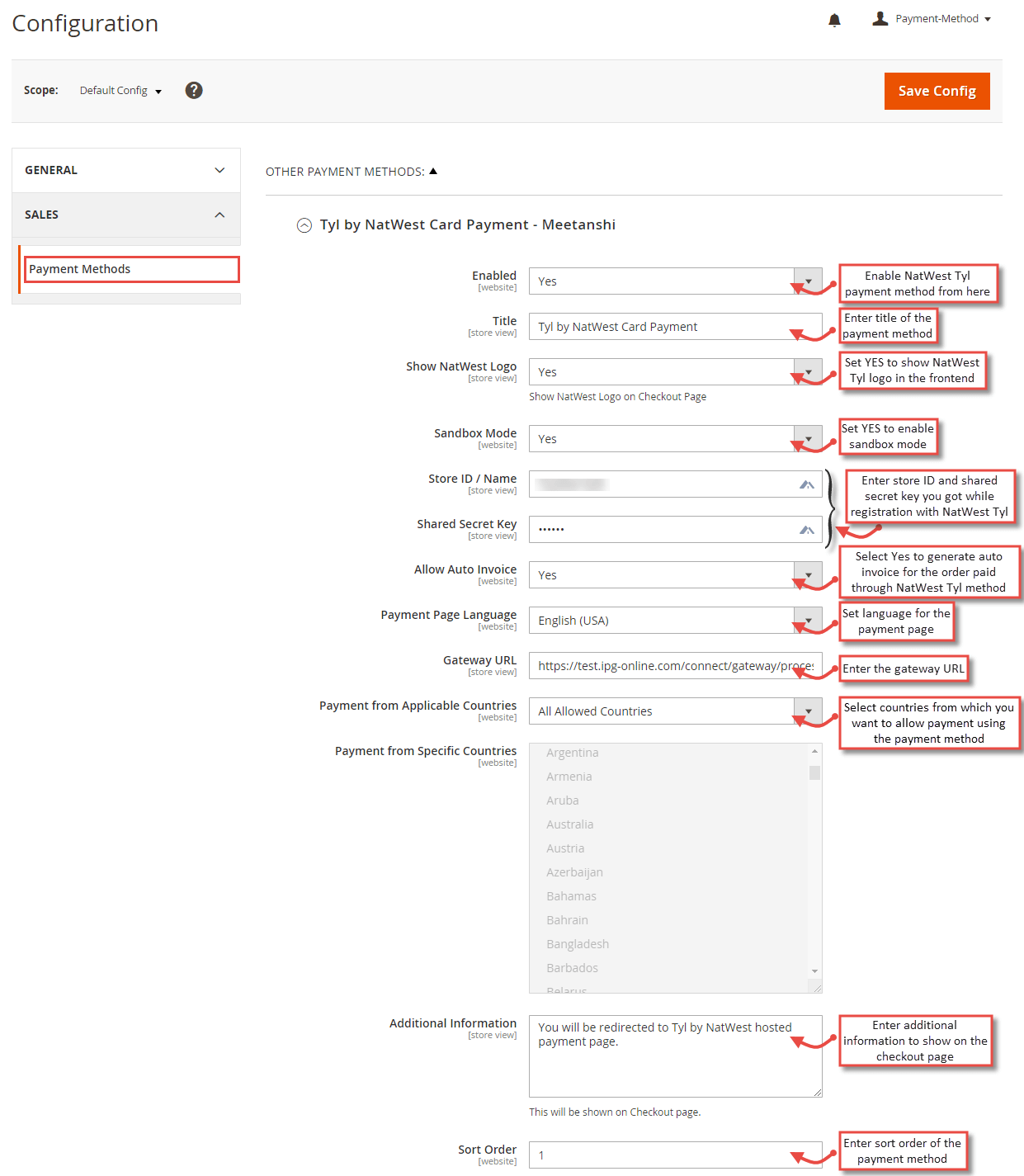Screen dimensions: 1024x1176
Task: Open the Default Config scope switcher
Action: coord(120,91)
